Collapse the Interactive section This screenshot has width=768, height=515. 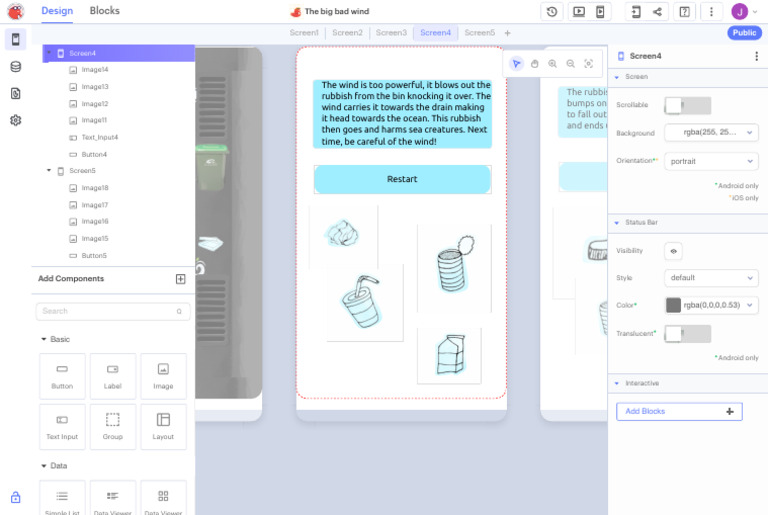[x=617, y=383]
